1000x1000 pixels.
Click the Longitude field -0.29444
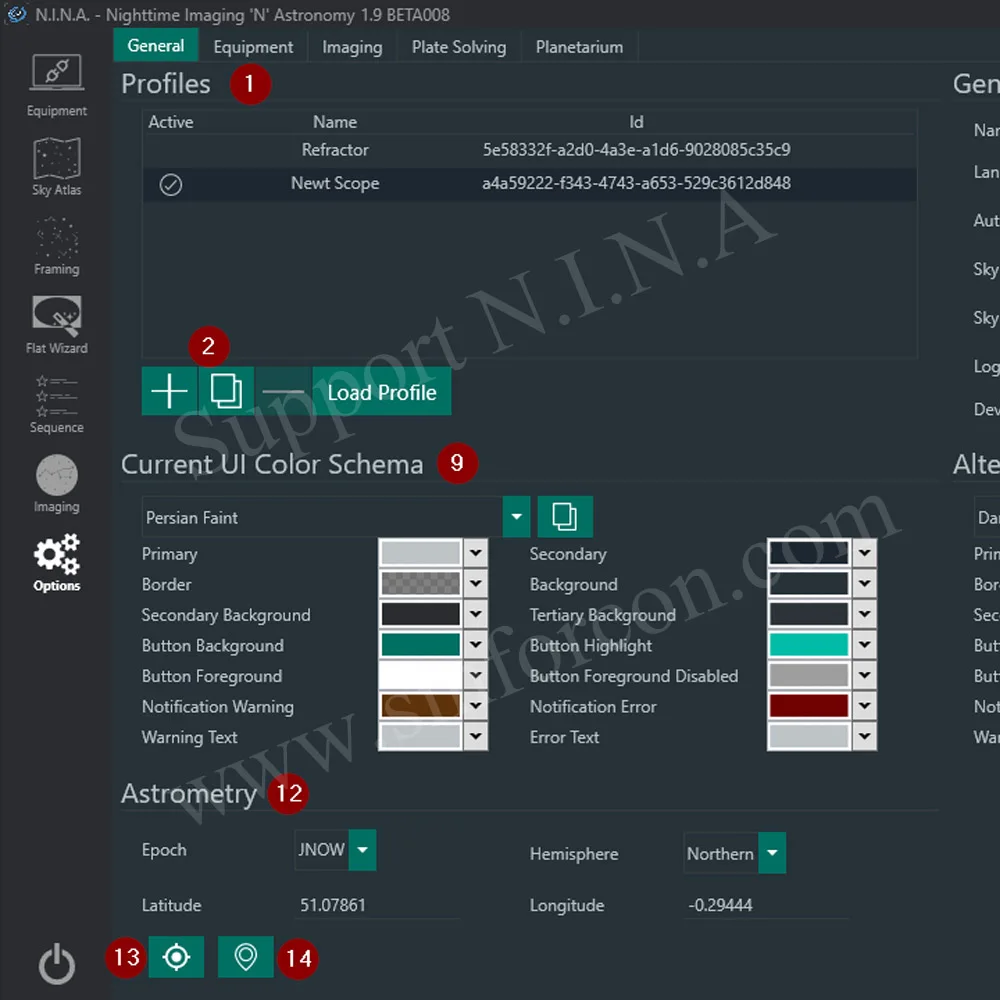click(767, 904)
